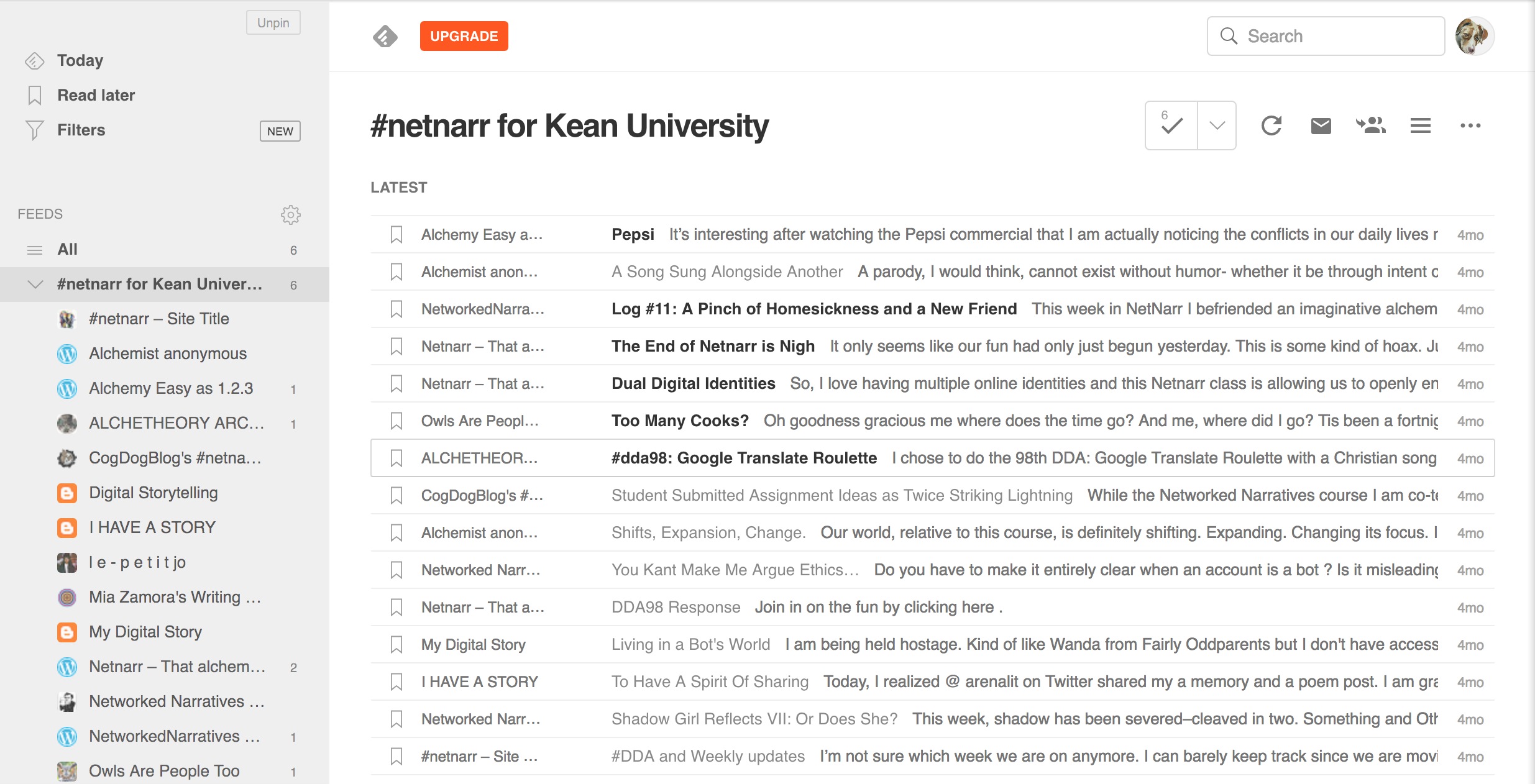This screenshot has width=1535, height=784.
Task: Save 'Too Many Cooks?' to read later
Action: pos(396,421)
